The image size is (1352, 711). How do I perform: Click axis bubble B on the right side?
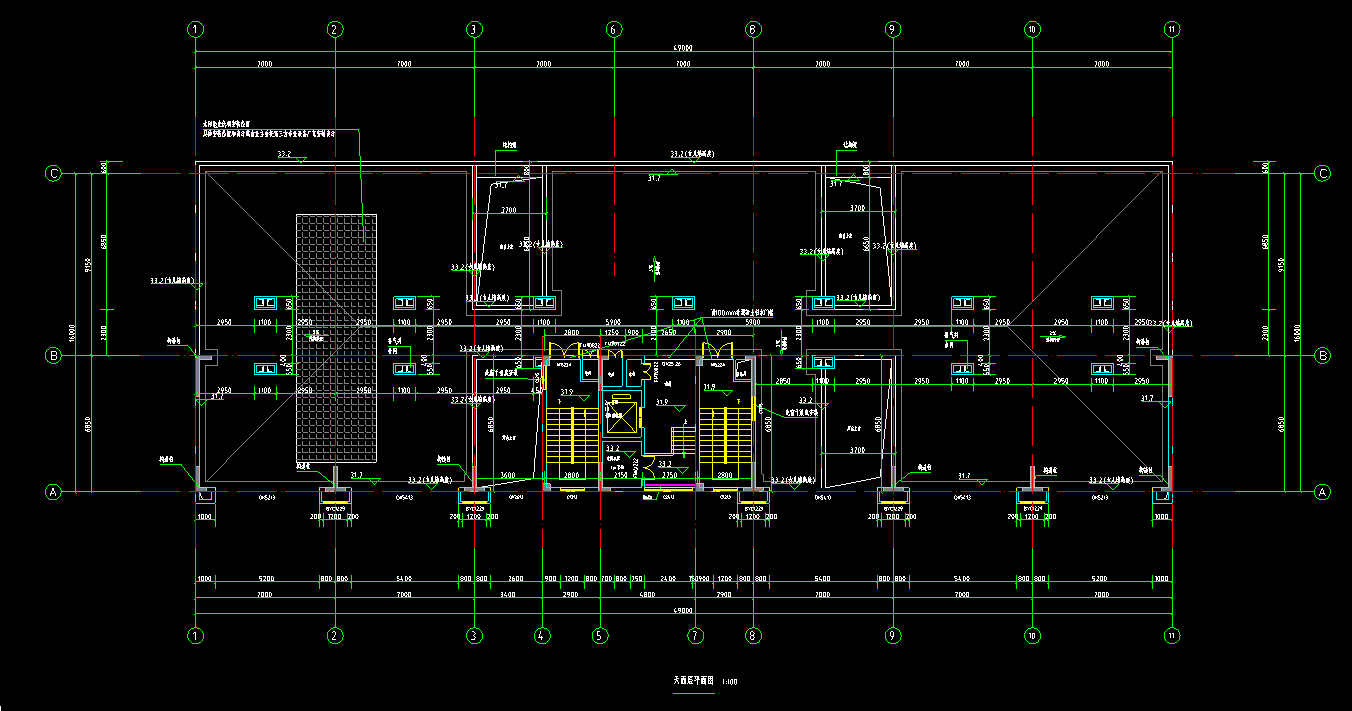click(x=1322, y=355)
